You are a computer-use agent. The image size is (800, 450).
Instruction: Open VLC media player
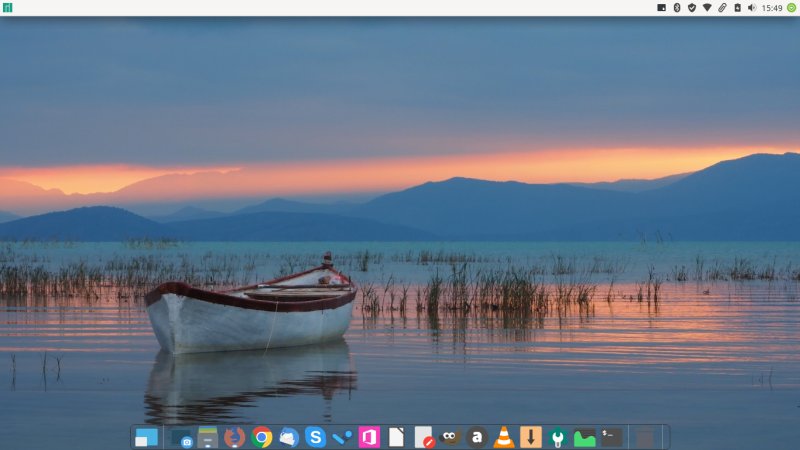pyautogui.click(x=504, y=437)
